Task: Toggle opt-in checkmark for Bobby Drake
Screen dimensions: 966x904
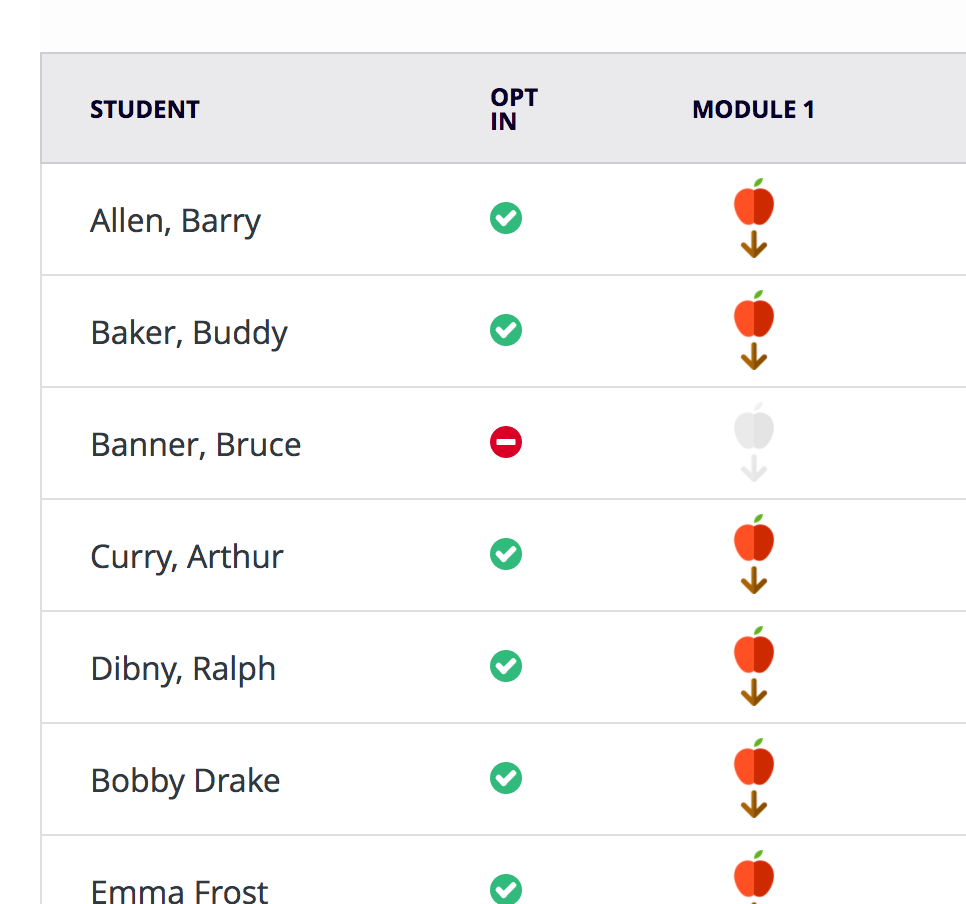Action: click(x=506, y=778)
